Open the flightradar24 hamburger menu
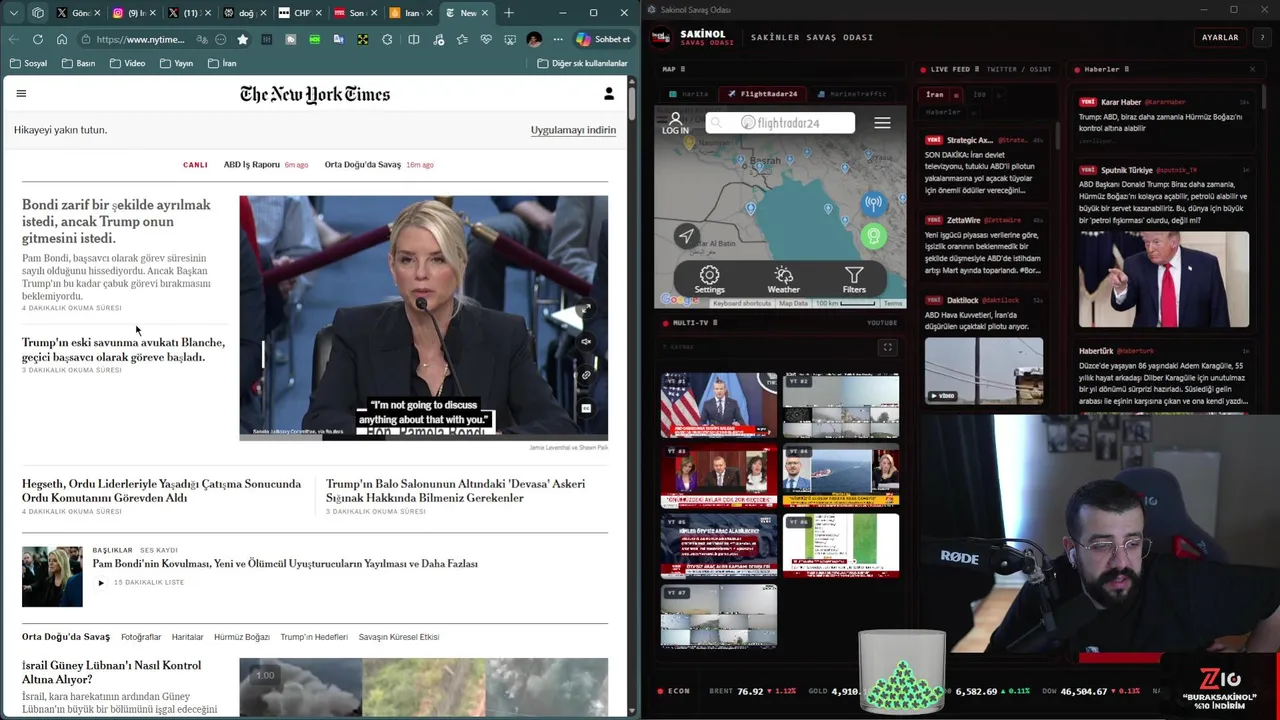Image resolution: width=1280 pixels, height=720 pixels. pos(882,123)
